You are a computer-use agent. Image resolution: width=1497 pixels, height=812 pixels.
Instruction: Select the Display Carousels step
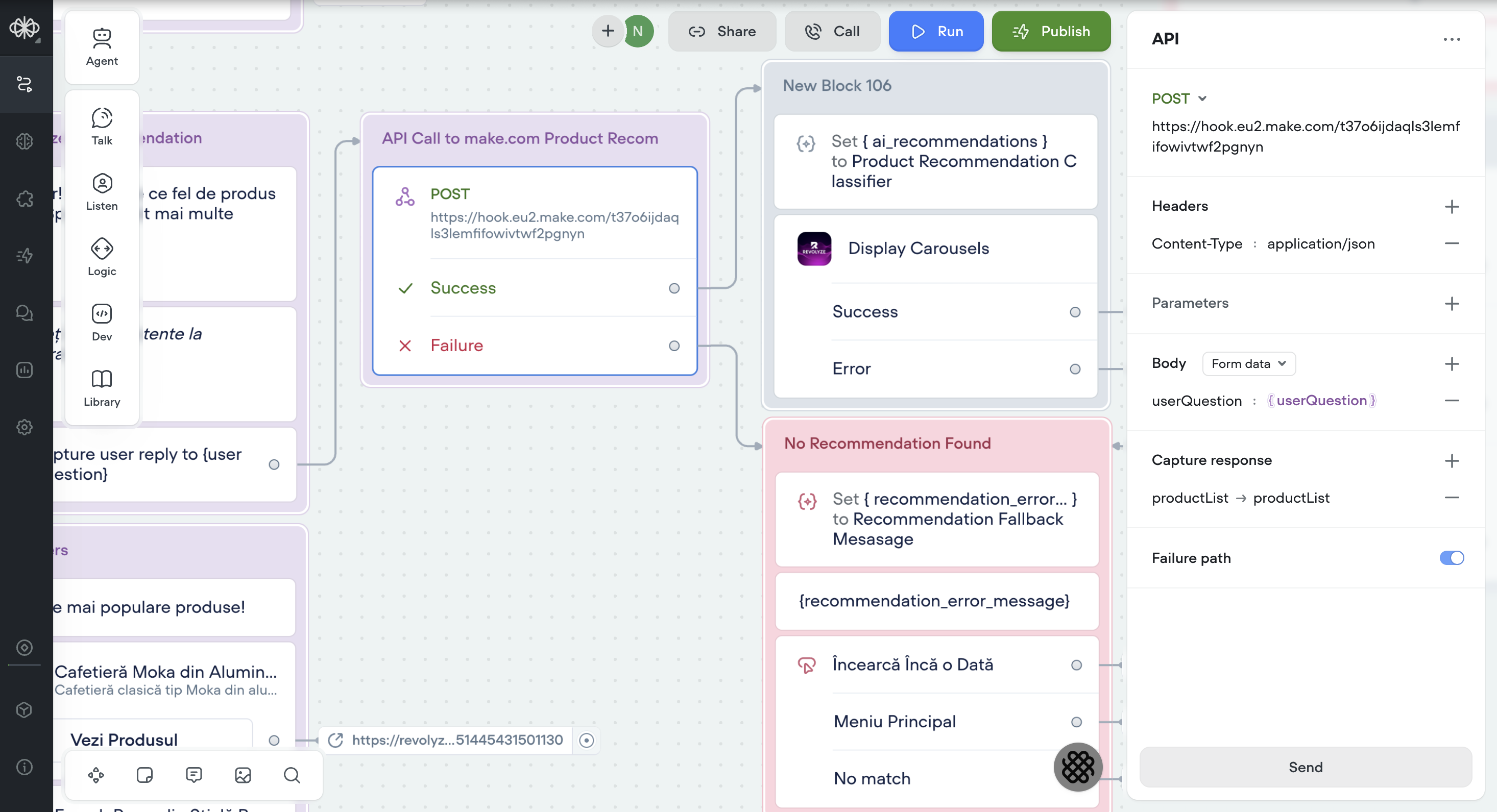935,249
